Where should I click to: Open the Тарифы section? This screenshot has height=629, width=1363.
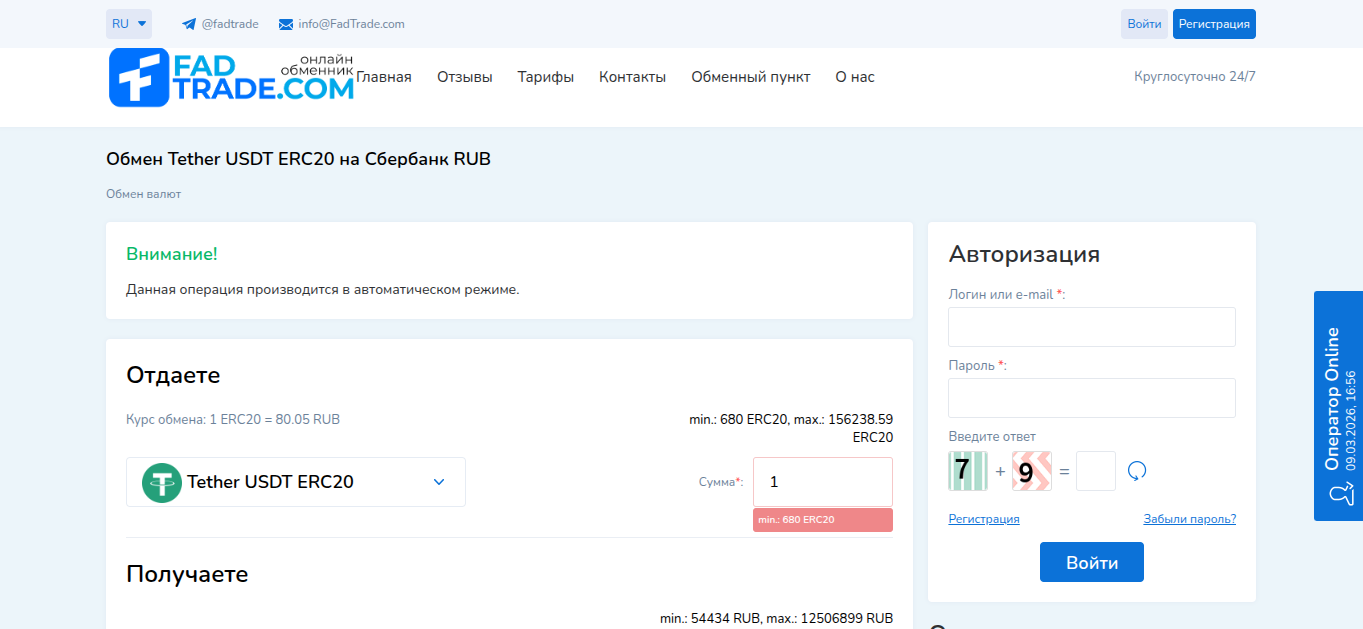coord(545,76)
